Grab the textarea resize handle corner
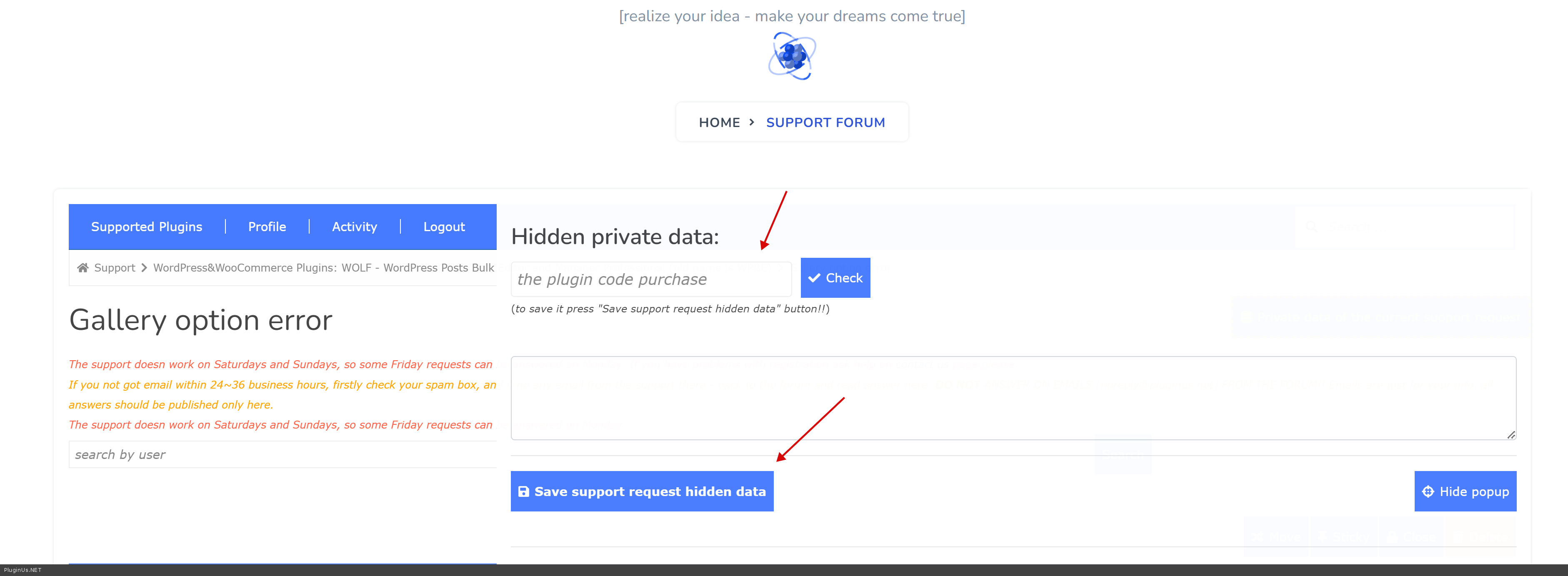 [x=1511, y=434]
